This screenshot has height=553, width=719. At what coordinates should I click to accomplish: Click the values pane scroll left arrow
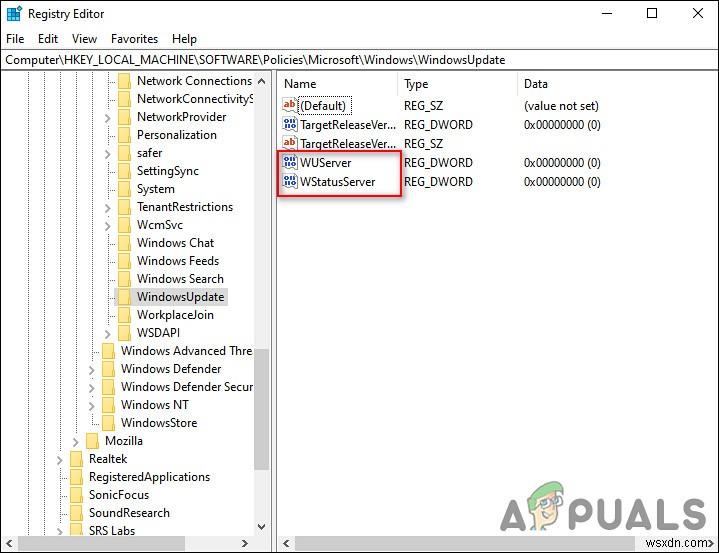[286, 543]
